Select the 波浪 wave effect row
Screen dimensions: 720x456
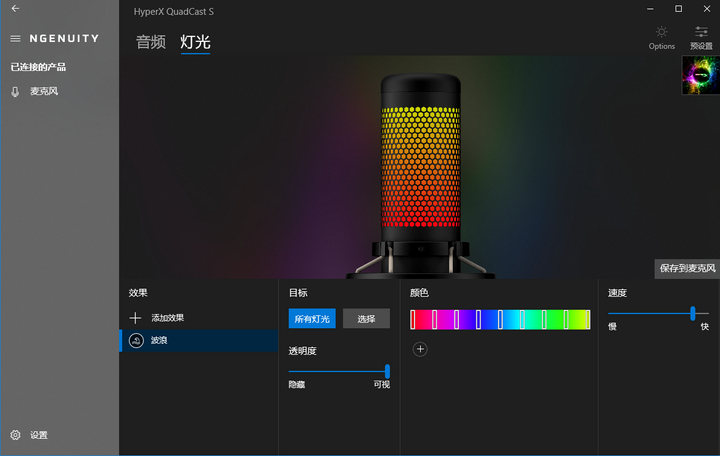click(199, 340)
